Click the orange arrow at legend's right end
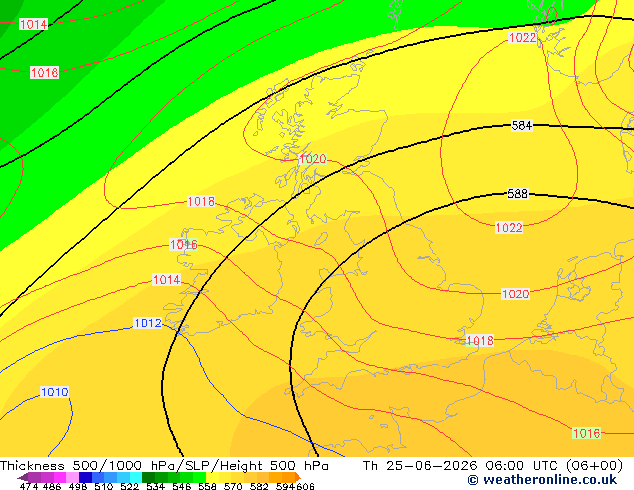Screen dimensions: 634x490 click(298, 477)
